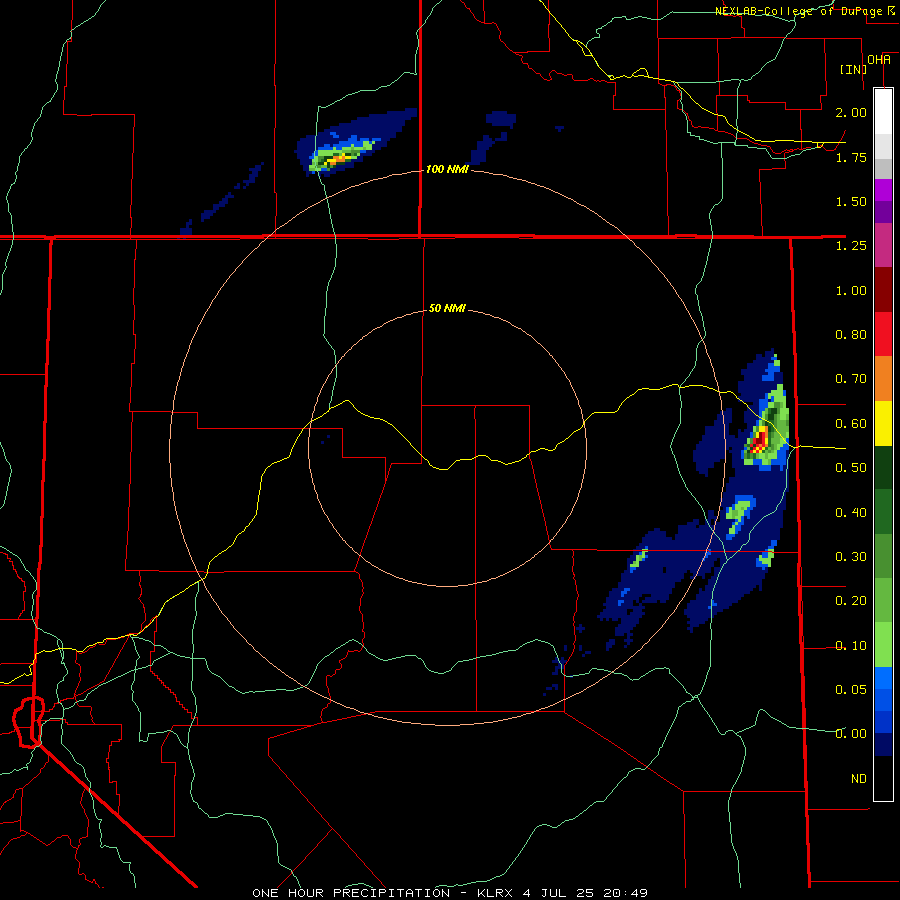Viewport: 900px width, 900px height.
Task: Click the 1.00 legend value
Action: coord(851,290)
